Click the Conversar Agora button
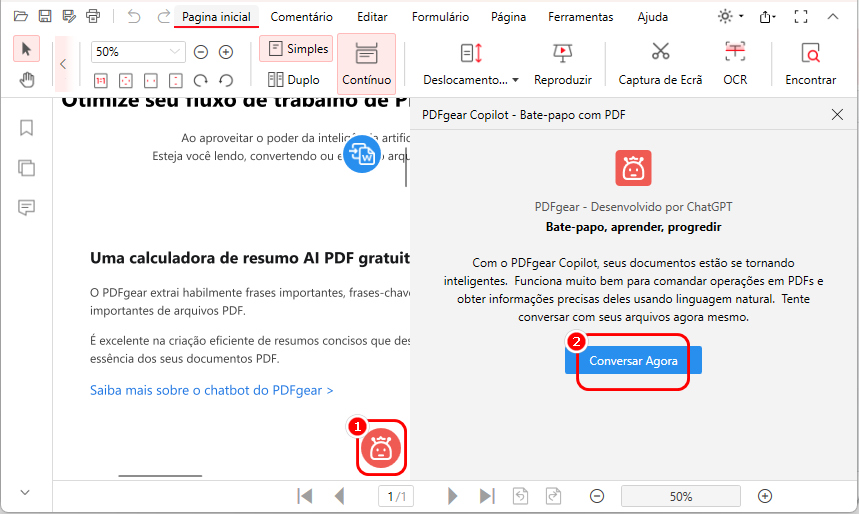This screenshot has width=859, height=514. tap(633, 361)
